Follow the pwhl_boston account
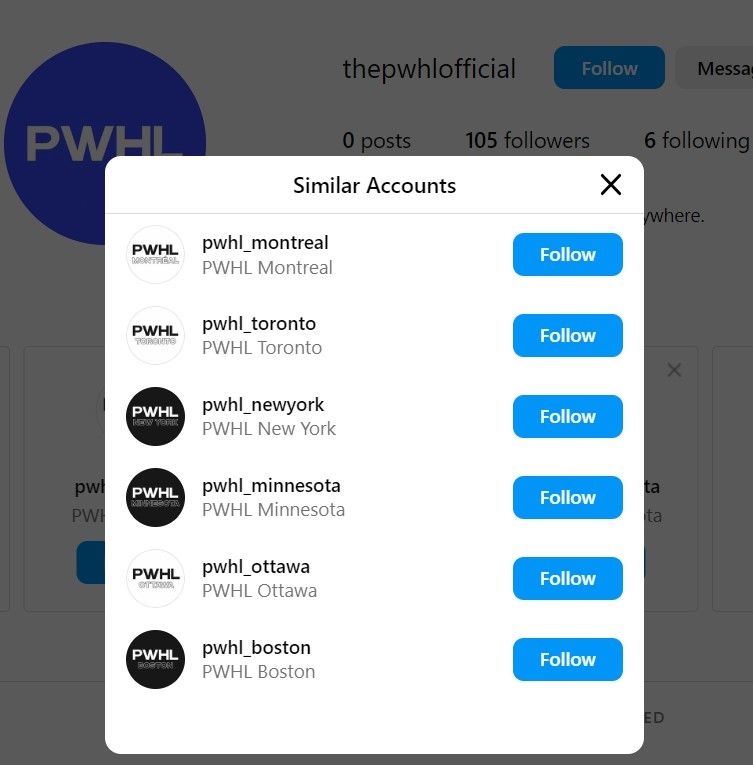This screenshot has width=753, height=765. coord(567,660)
